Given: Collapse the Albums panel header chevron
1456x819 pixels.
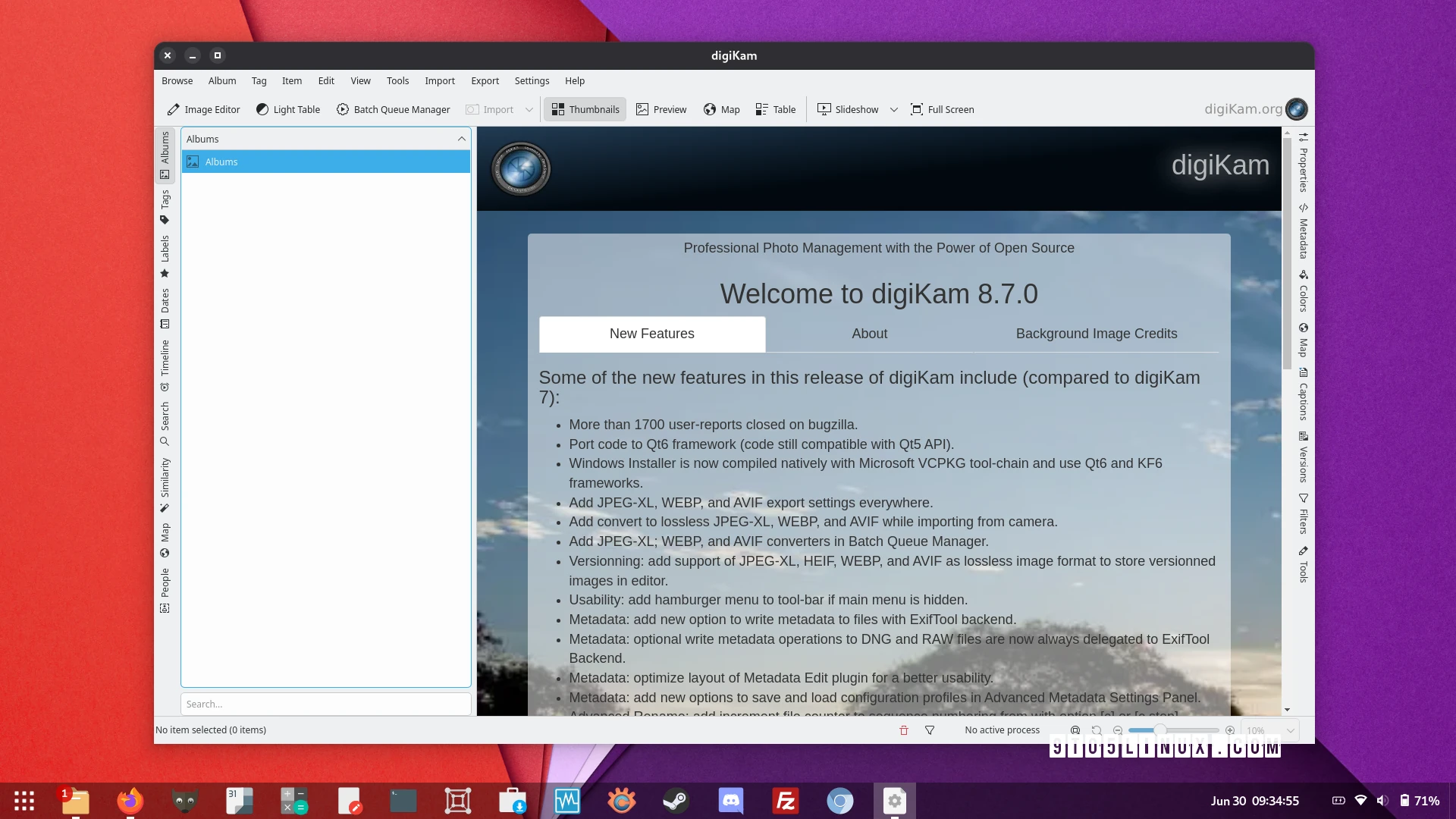Looking at the screenshot, I should [x=461, y=139].
